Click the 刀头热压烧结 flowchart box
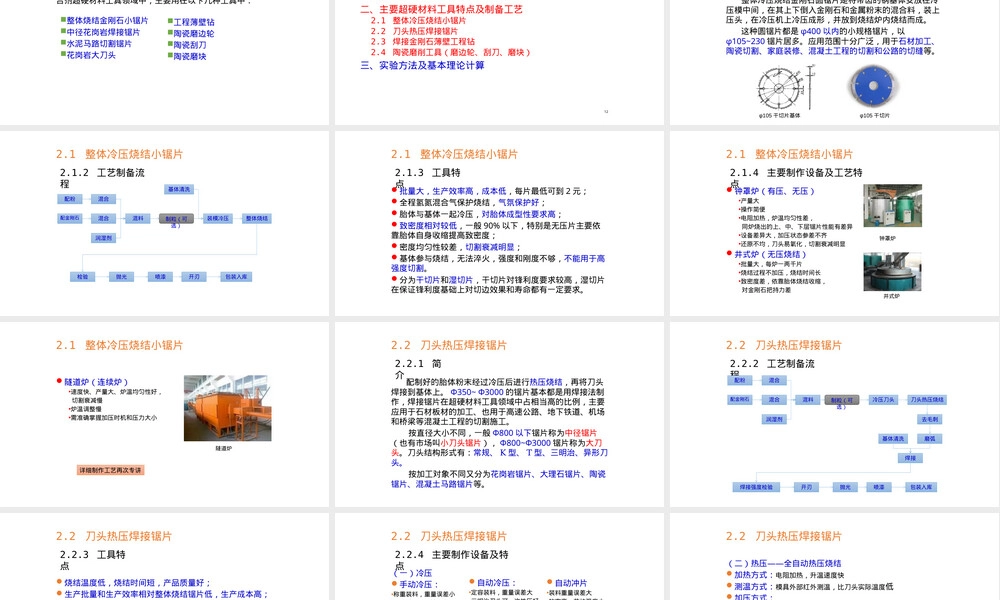This screenshot has height=600, width=1000. [x=927, y=400]
